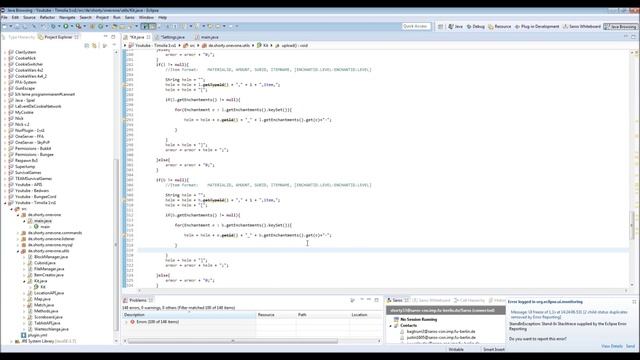Viewport: 640px width, 360px height.
Task: Select the ClanSystem project
Action: pos(25,52)
